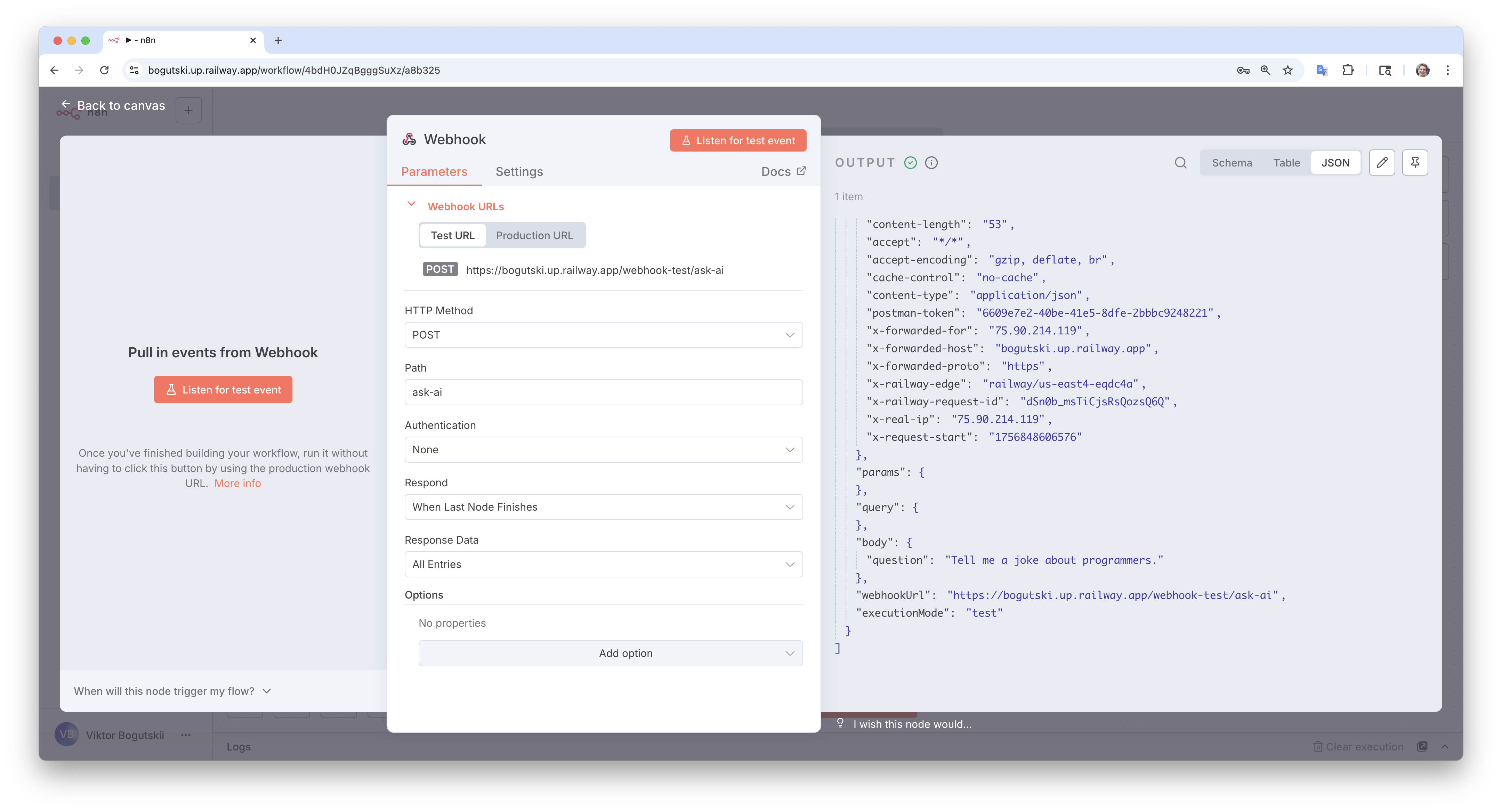Click the pin output data icon
Image resolution: width=1502 pixels, height=812 pixels.
tap(1414, 163)
